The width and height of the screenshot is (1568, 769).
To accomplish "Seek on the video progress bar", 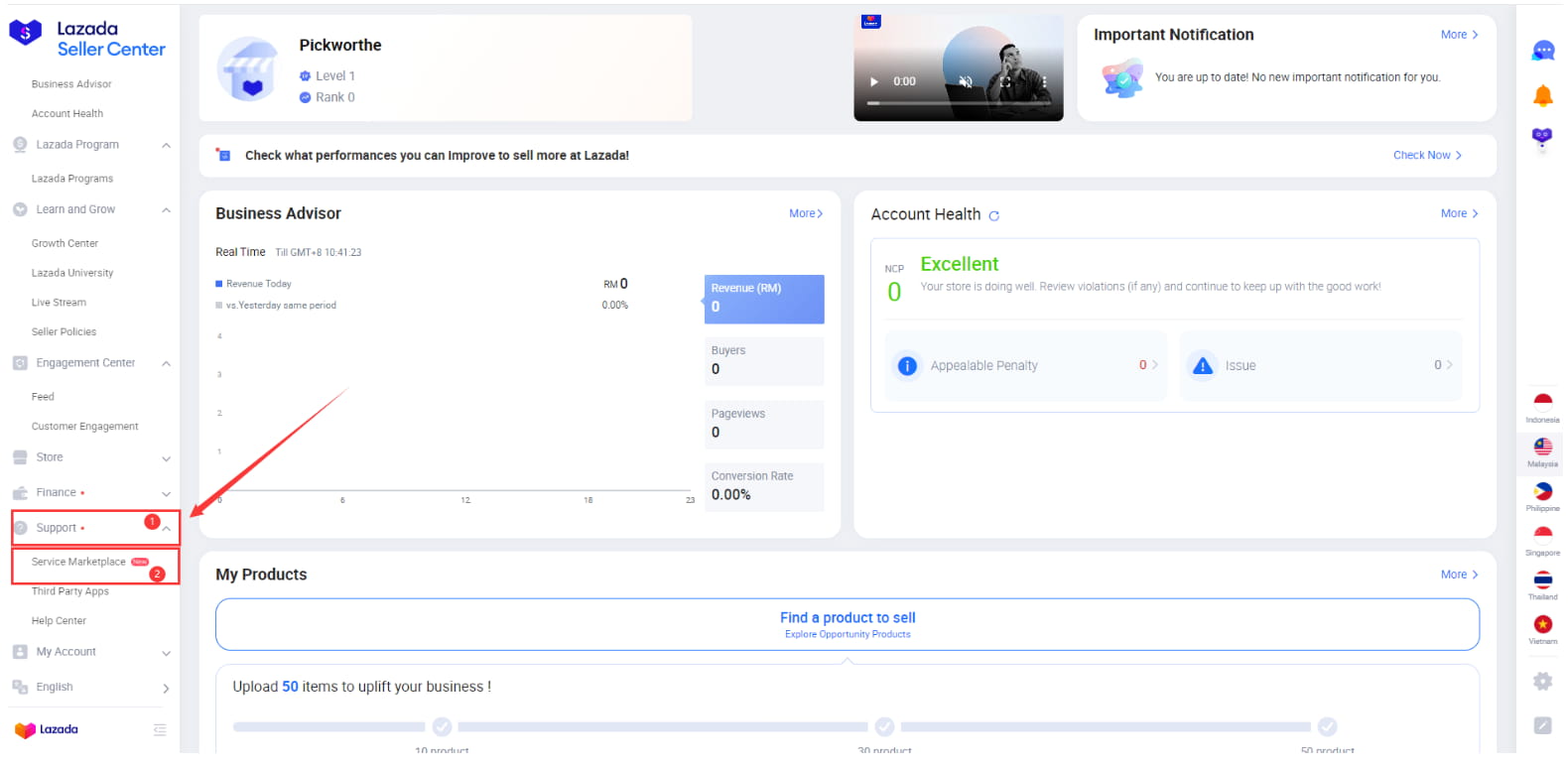I will pyautogui.click(x=959, y=103).
